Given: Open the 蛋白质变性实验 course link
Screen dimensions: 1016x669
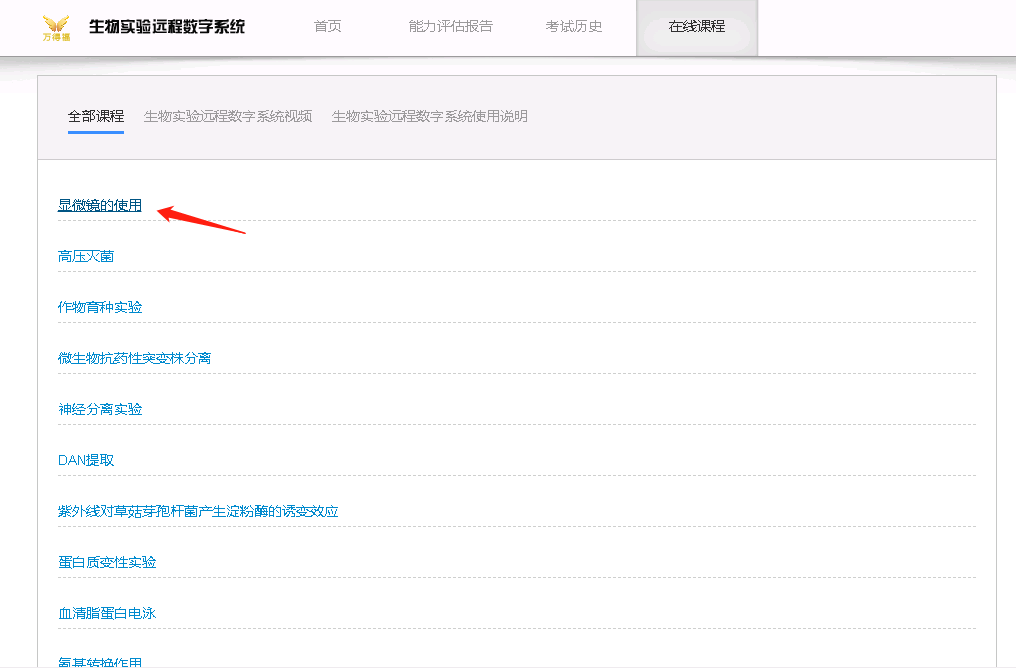Looking at the screenshot, I should tap(107, 562).
